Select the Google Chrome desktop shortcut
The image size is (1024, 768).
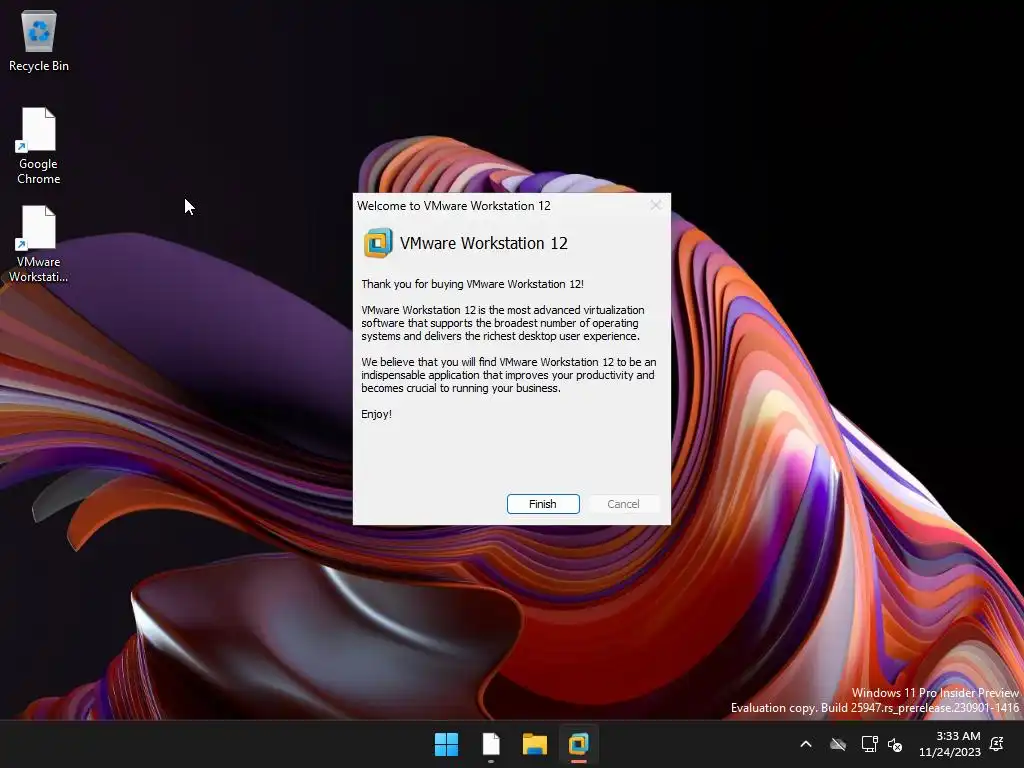pos(39,146)
